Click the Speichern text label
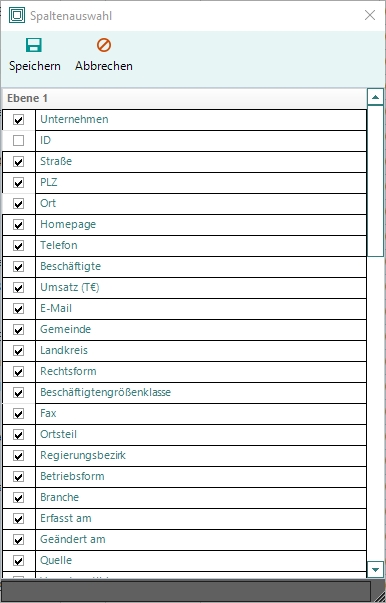386x603 pixels. pos(35,66)
